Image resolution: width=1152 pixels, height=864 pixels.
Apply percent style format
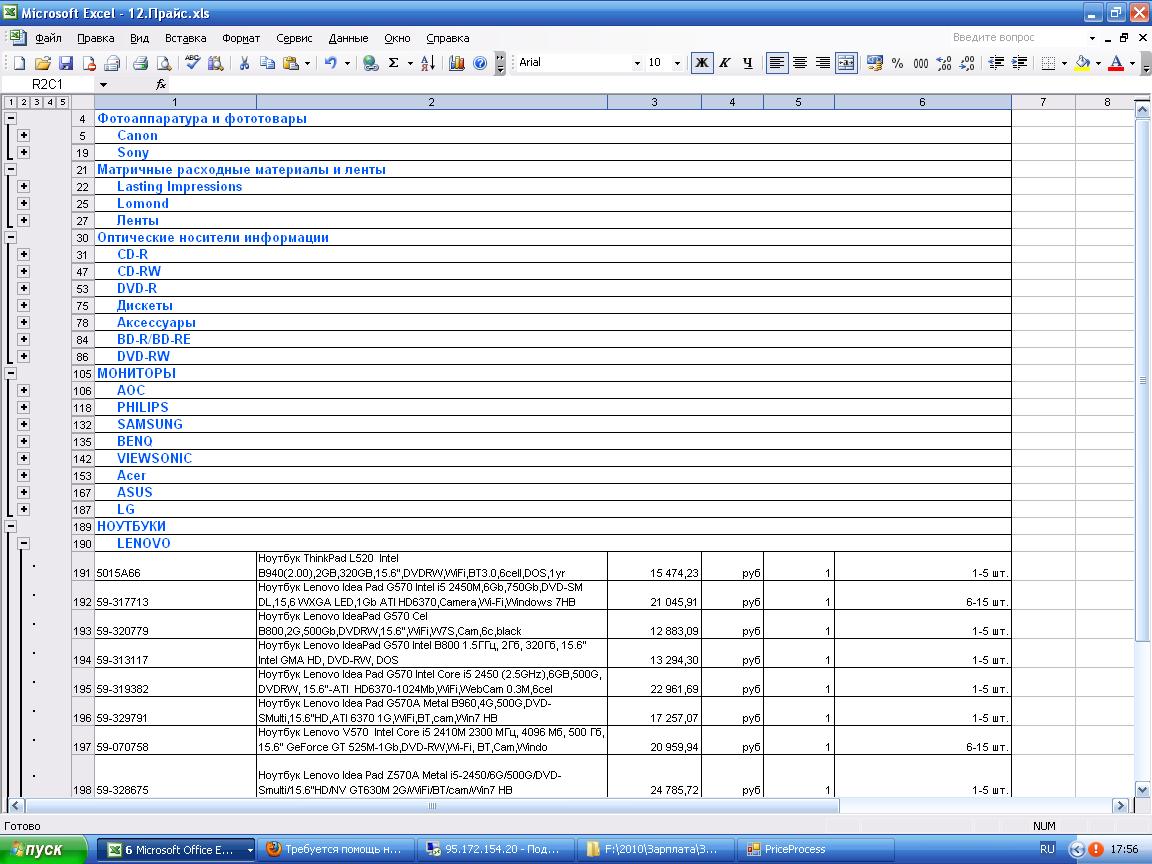(898, 63)
